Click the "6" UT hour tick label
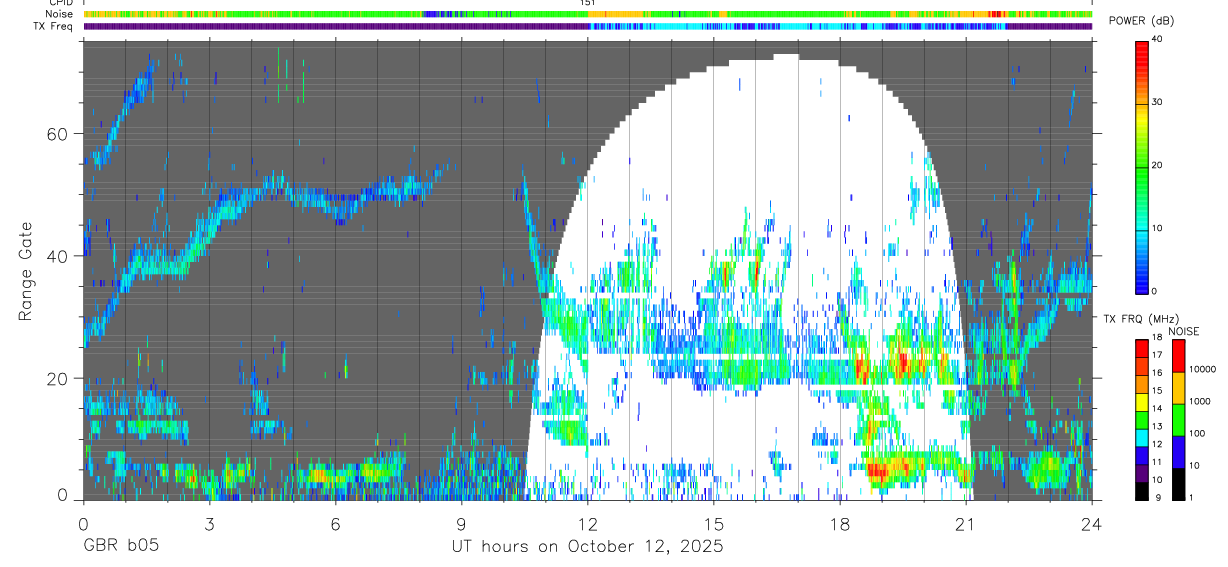The height and width of the screenshot is (567, 1228). (x=335, y=523)
